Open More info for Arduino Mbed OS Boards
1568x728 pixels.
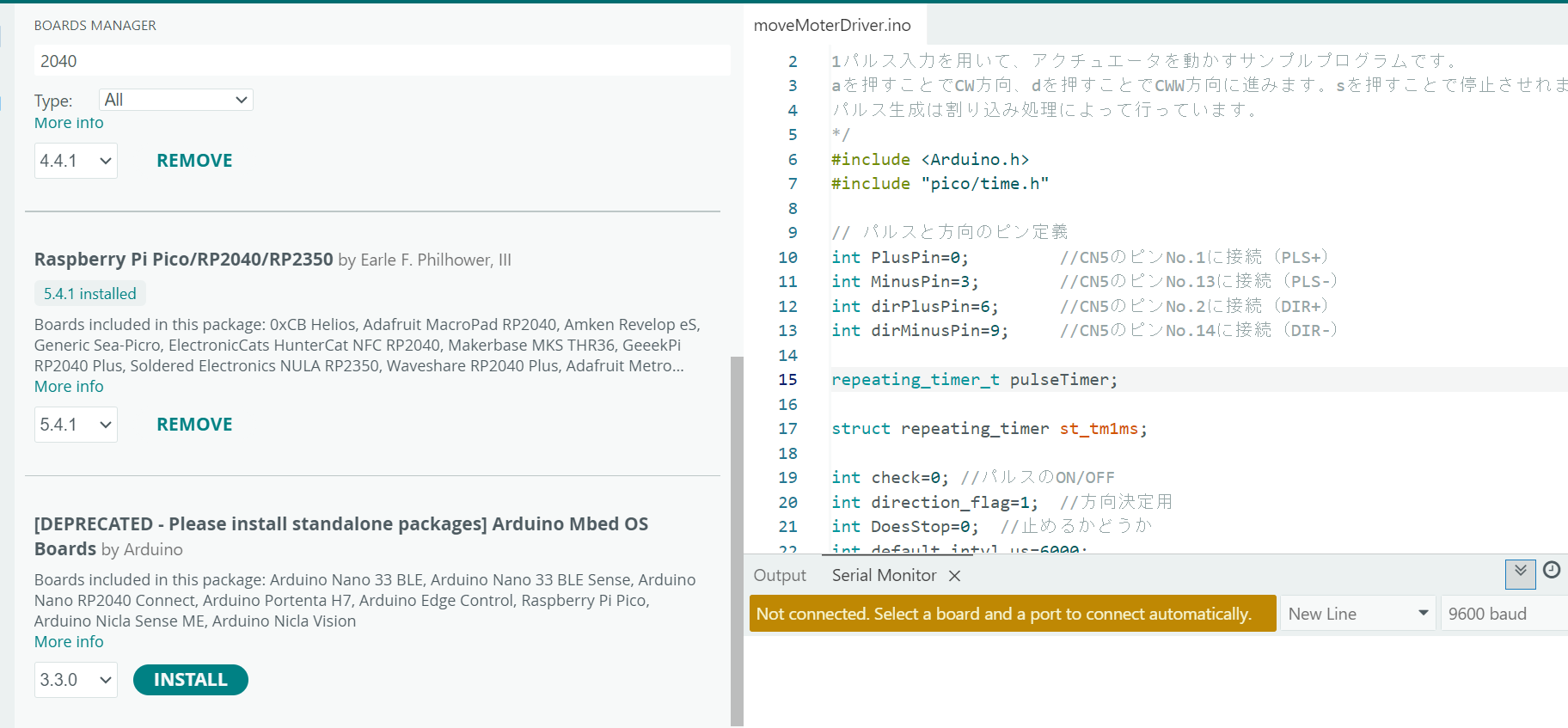(x=69, y=642)
